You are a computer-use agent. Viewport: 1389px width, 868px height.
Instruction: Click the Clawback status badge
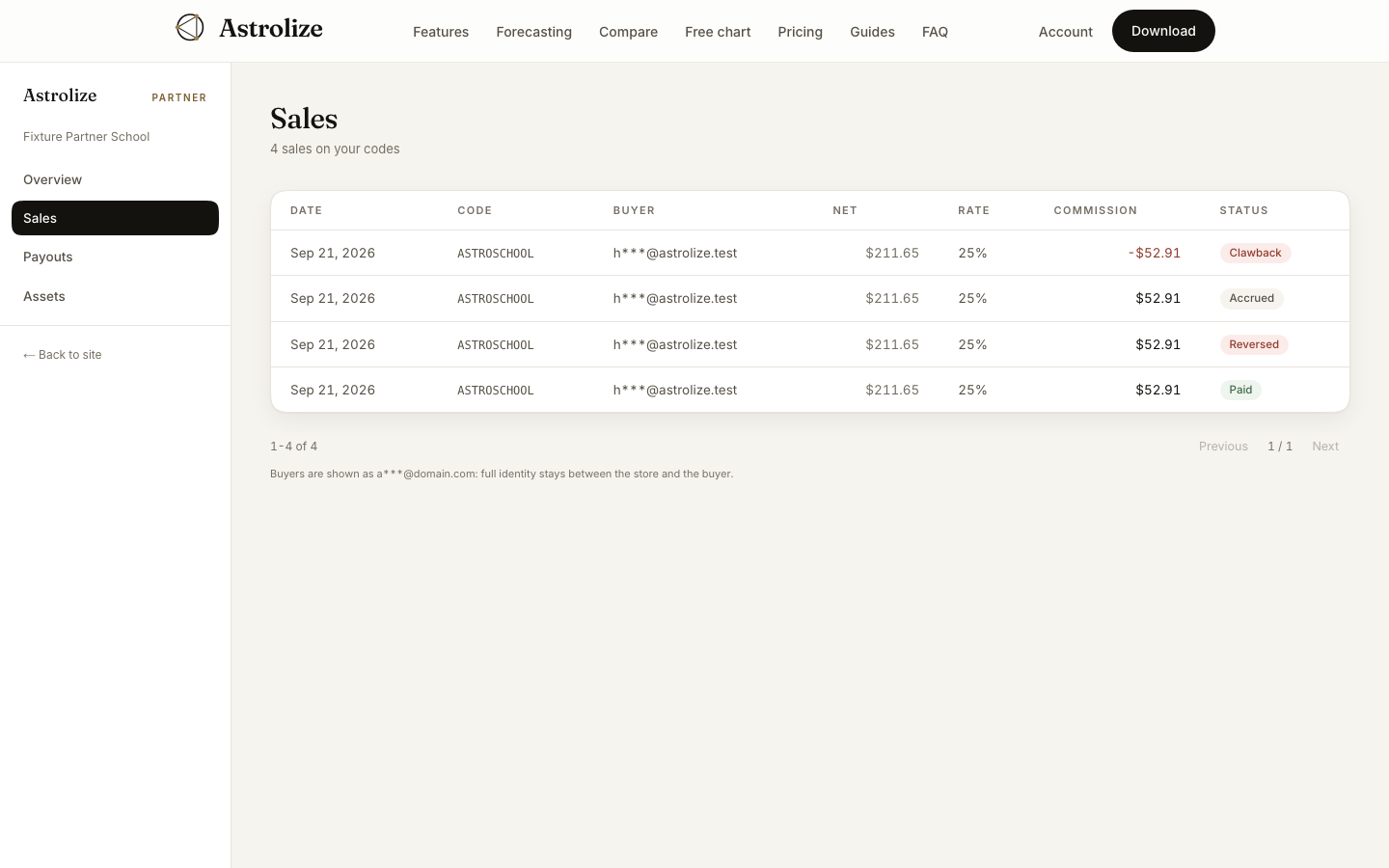click(1255, 253)
